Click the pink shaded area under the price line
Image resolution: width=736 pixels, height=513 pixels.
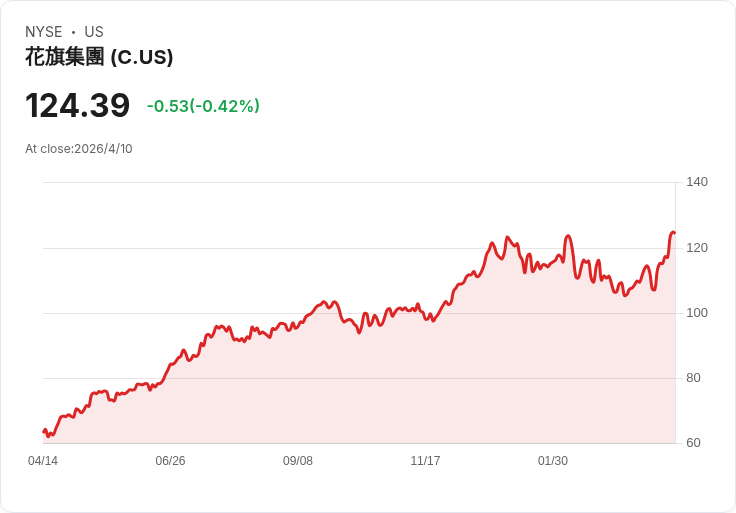(x=400, y=390)
